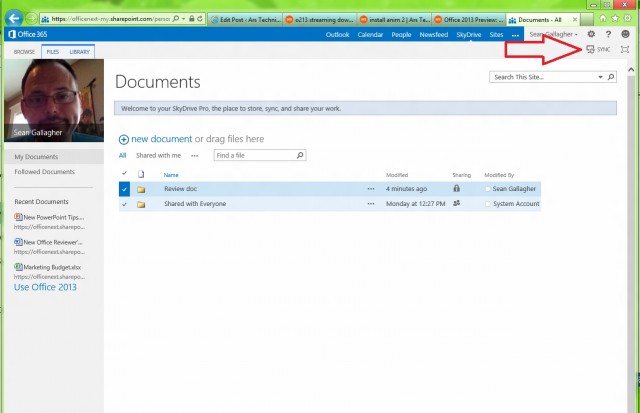Click the lock sharing icon for Review doc
Screen dimensions: 640x413
(x=456, y=188)
